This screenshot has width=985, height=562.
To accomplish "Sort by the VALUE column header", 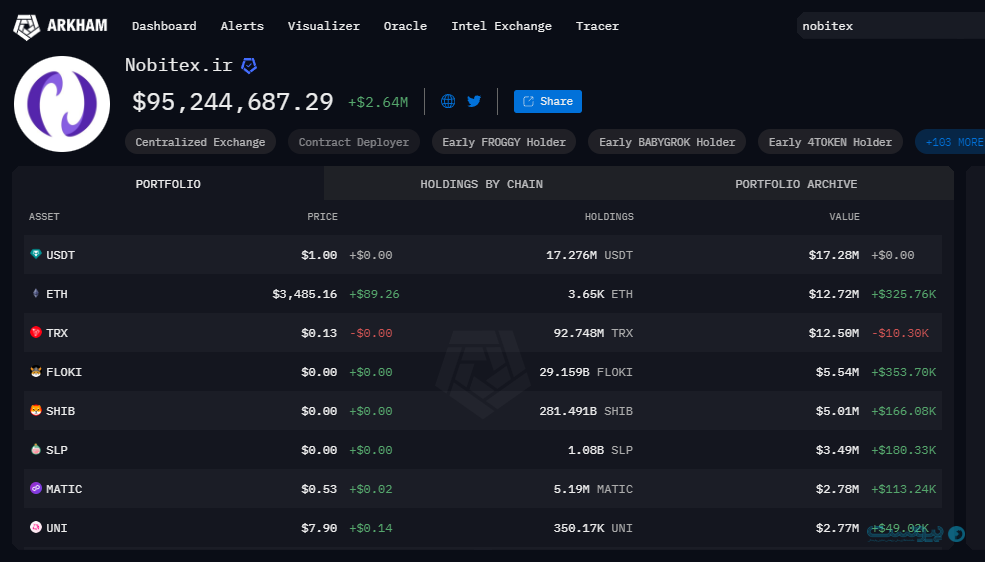I will point(844,217).
